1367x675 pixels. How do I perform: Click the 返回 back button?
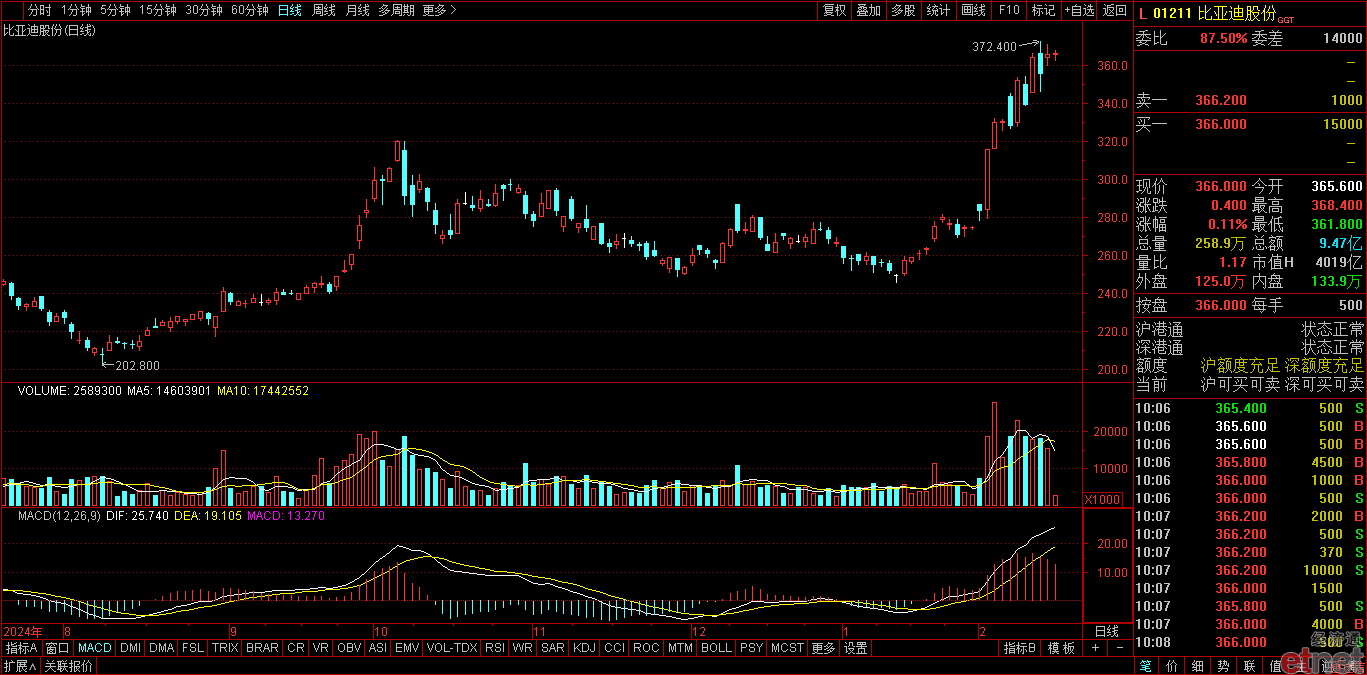[x=1114, y=10]
